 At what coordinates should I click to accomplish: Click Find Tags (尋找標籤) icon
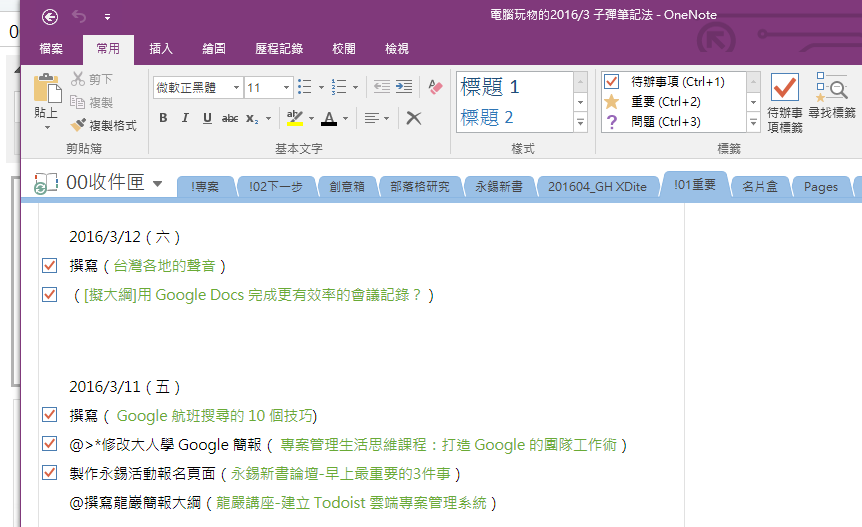point(832,95)
